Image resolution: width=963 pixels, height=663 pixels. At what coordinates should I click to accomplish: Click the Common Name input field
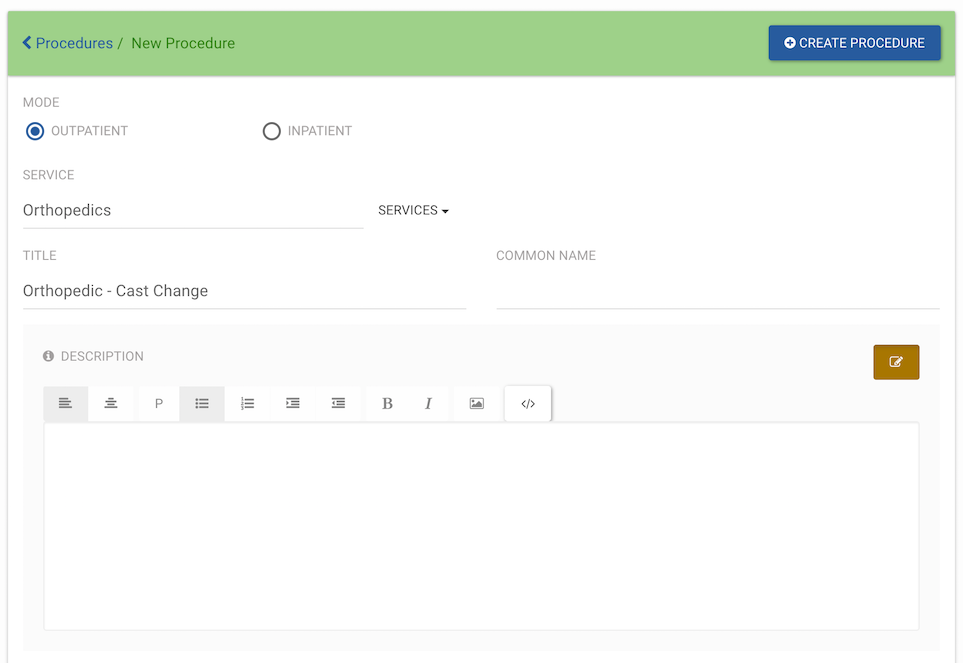tap(716, 290)
